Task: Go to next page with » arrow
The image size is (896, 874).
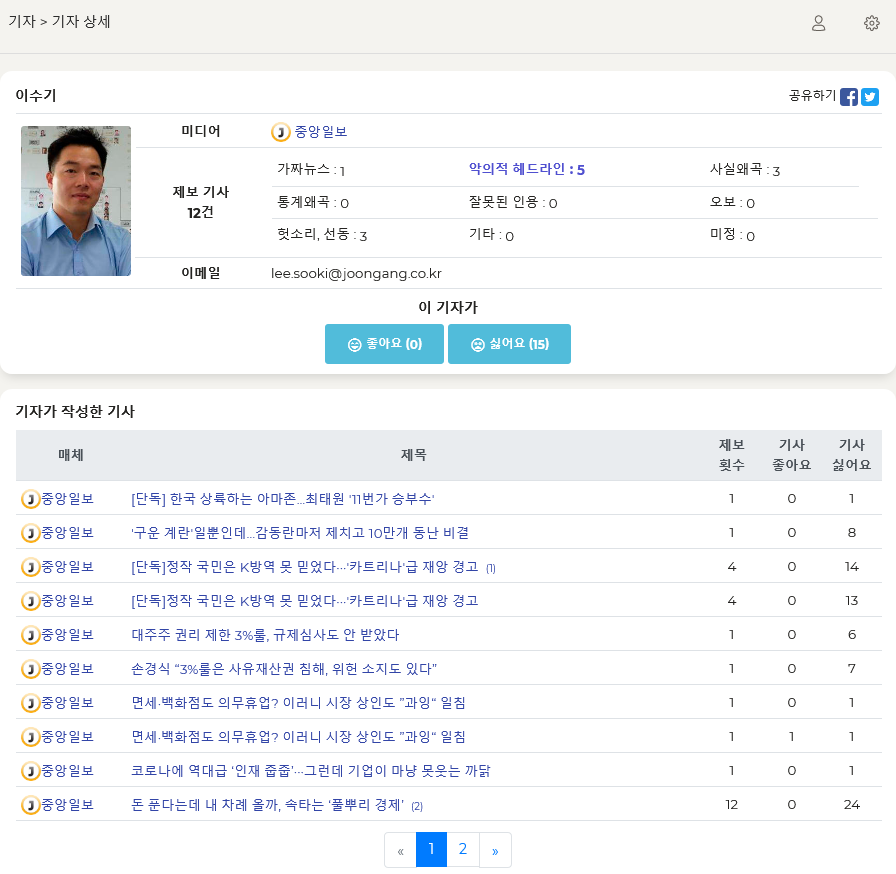Action: click(x=495, y=850)
